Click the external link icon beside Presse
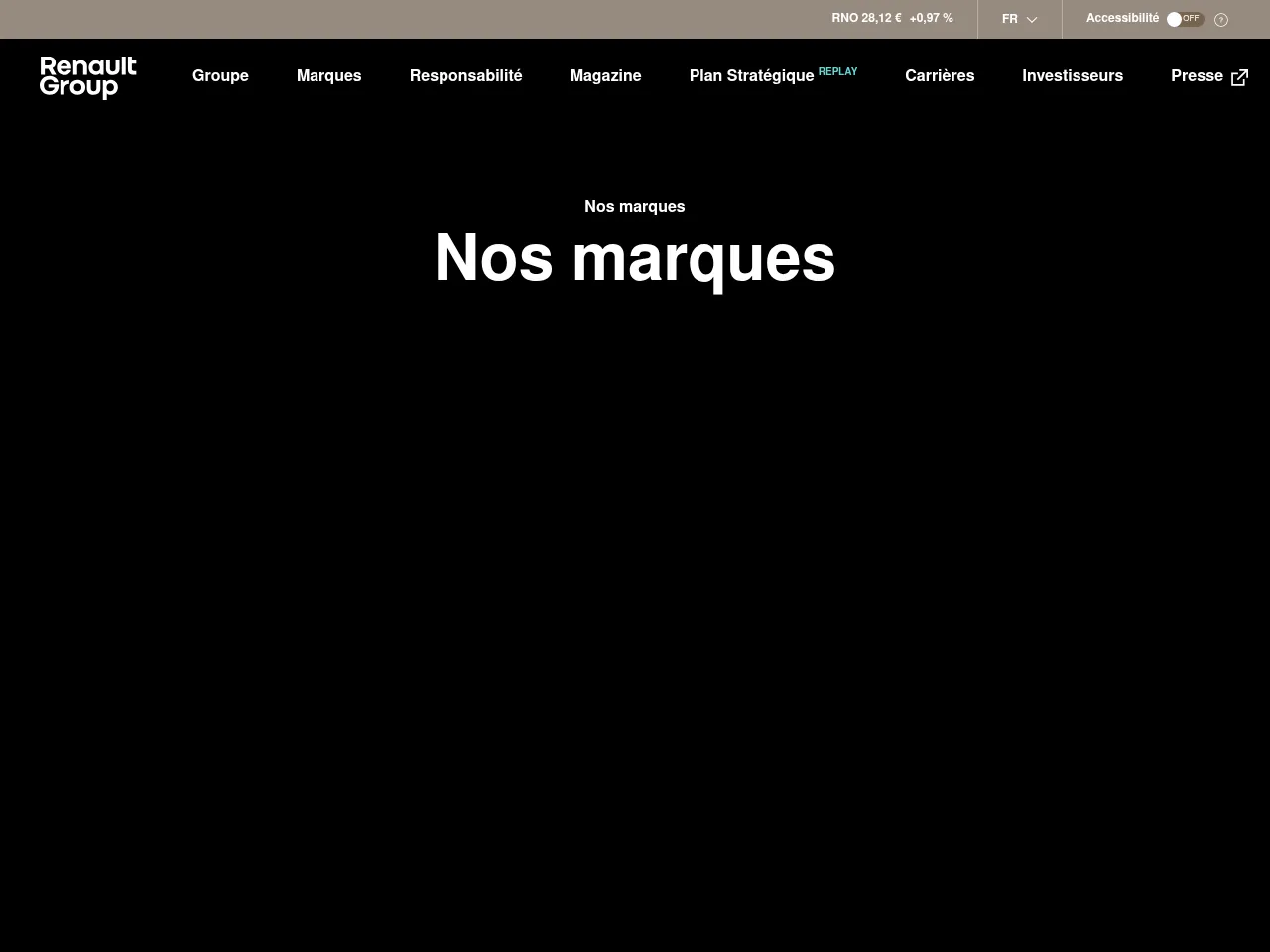The image size is (1270, 952). pos(1239,77)
